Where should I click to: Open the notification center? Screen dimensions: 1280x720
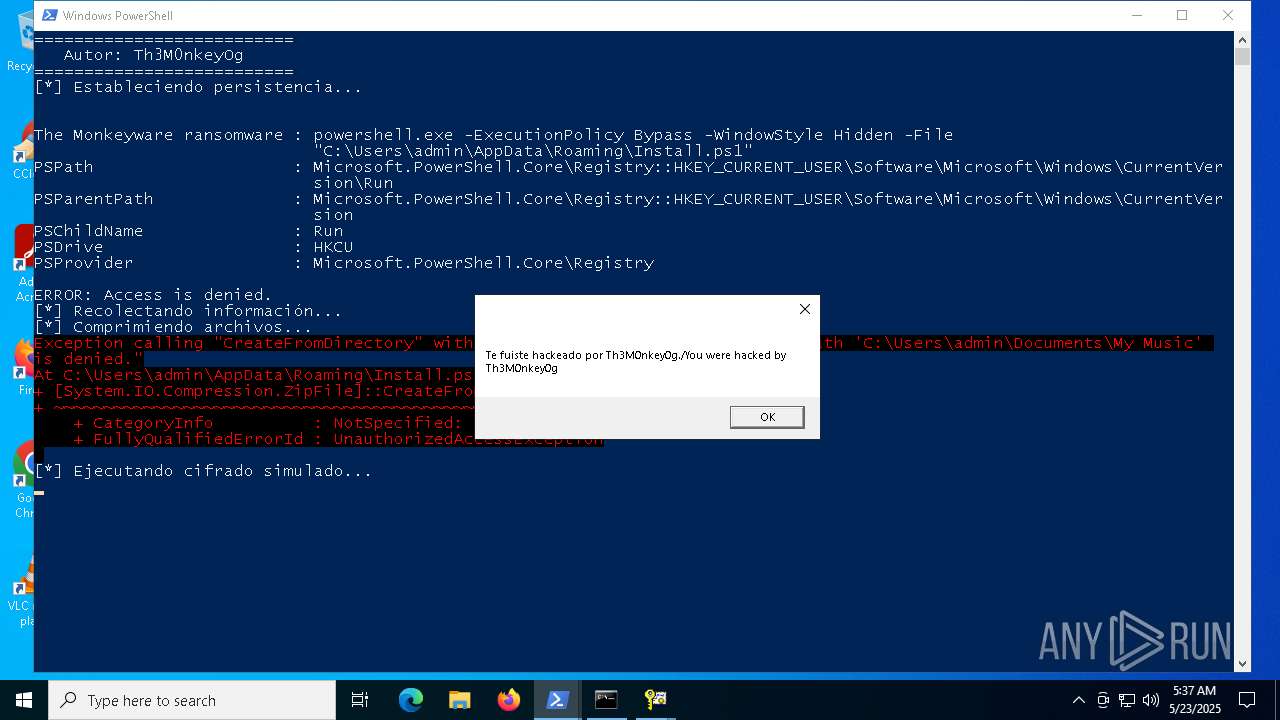tap(1247, 700)
